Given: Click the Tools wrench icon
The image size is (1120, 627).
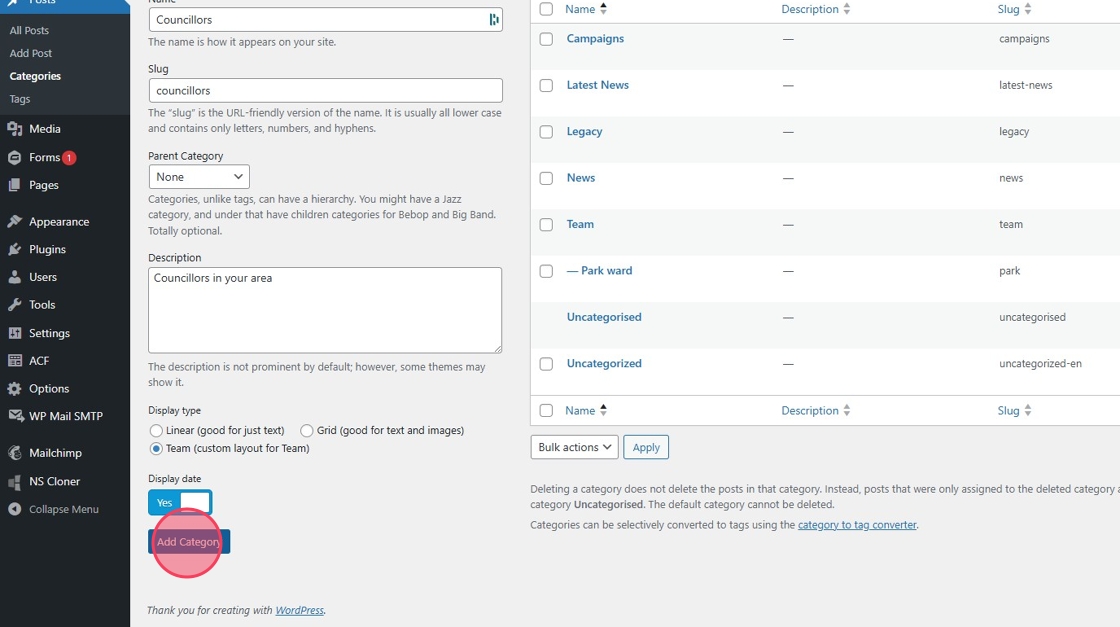Looking at the screenshot, I should [x=14, y=305].
